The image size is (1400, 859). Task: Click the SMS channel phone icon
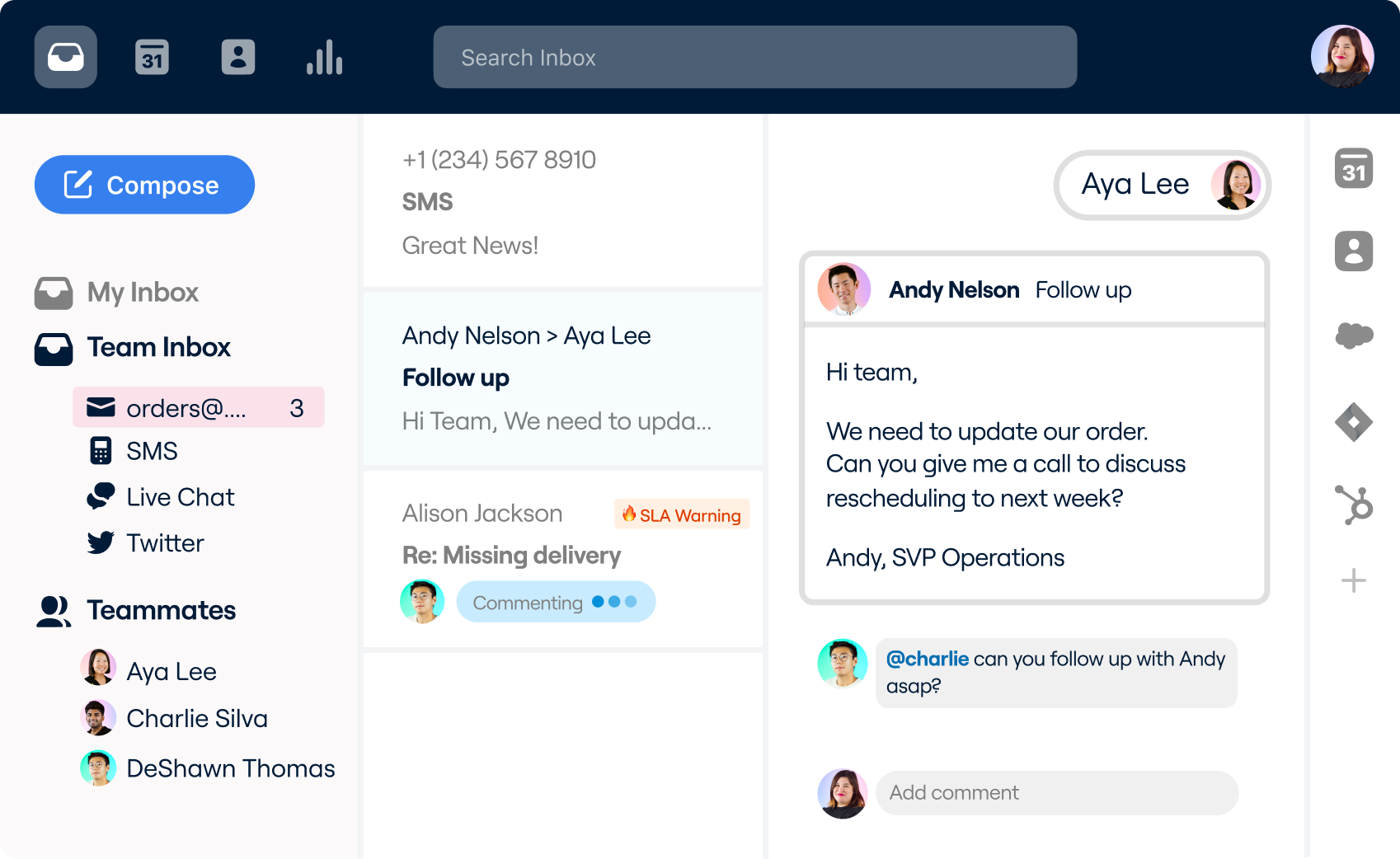click(101, 451)
